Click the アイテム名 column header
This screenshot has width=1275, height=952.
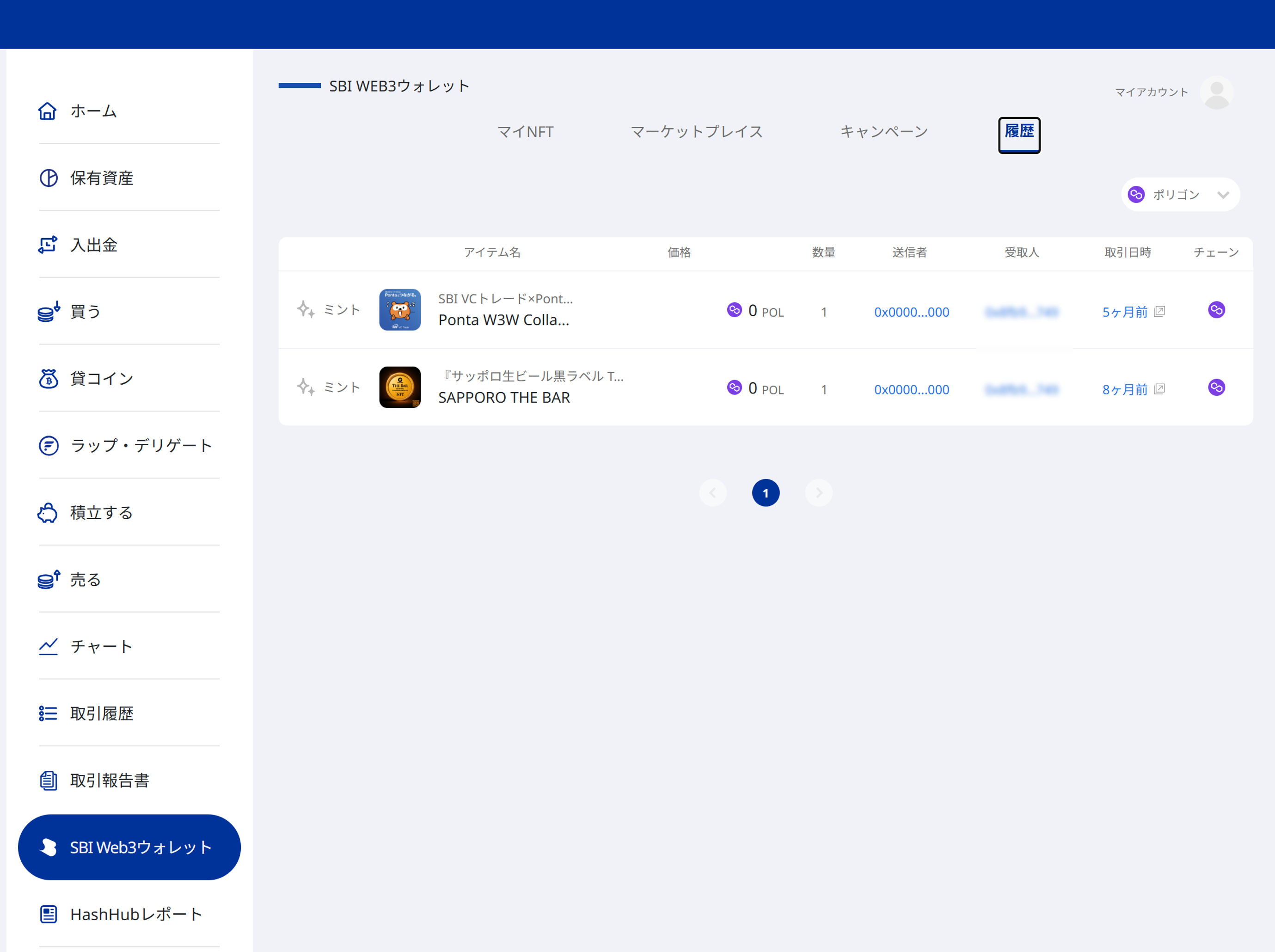tap(492, 252)
